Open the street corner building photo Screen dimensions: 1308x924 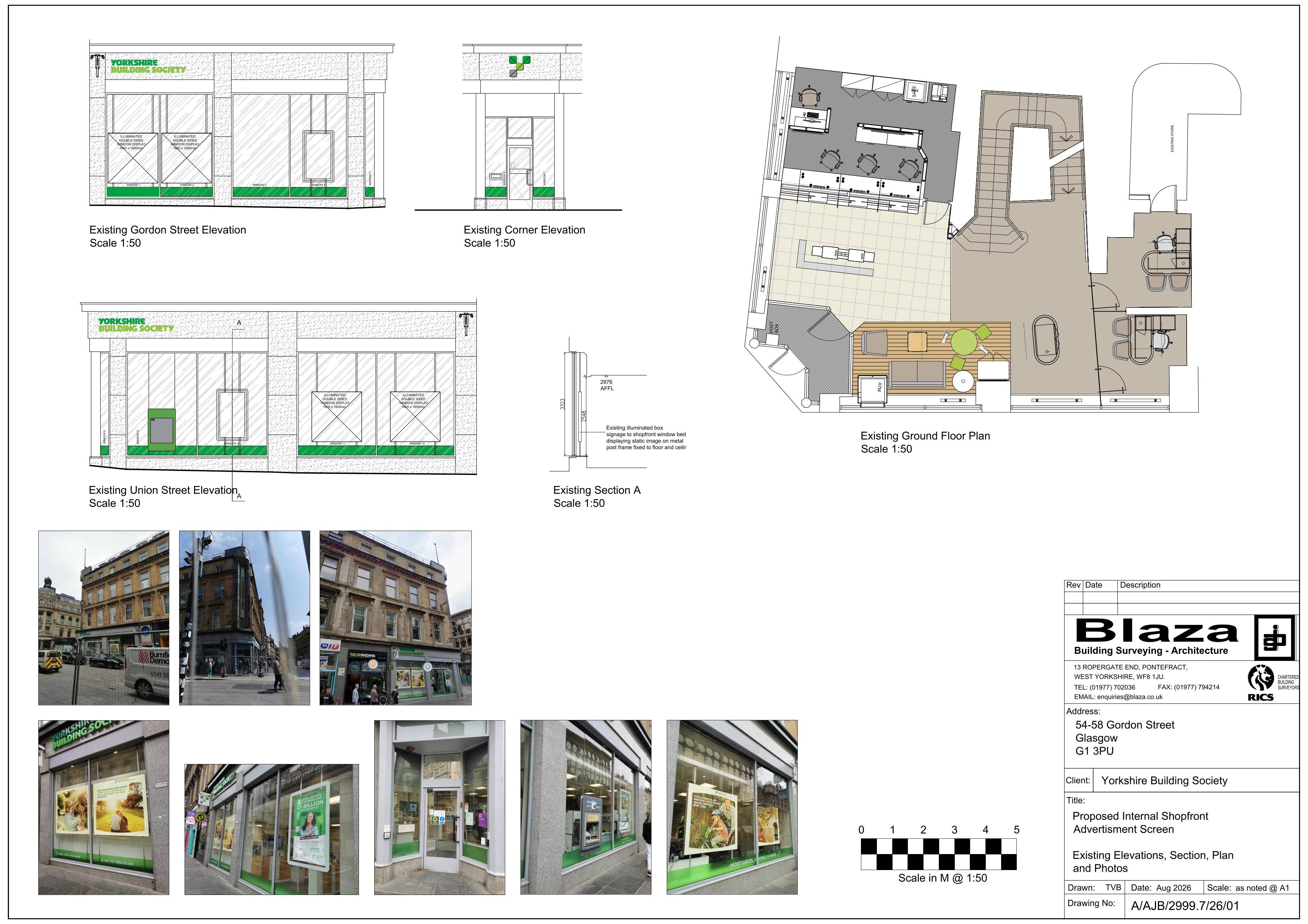click(244, 618)
